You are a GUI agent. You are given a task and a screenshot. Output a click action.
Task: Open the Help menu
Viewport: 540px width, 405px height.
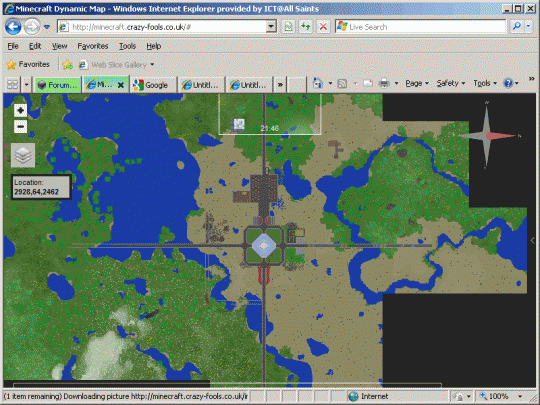coord(154,46)
